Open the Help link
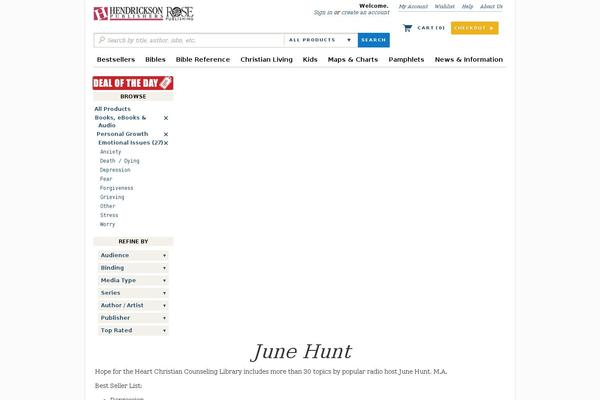600x400 pixels. (x=467, y=7)
